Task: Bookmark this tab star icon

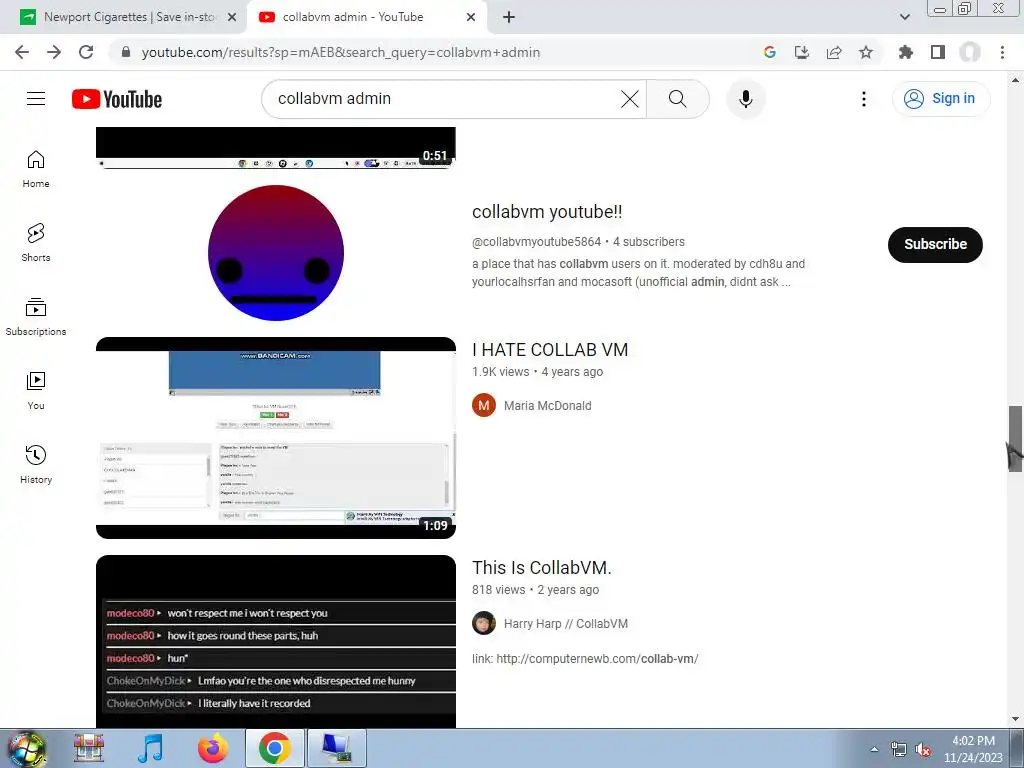Action: [x=866, y=52]
